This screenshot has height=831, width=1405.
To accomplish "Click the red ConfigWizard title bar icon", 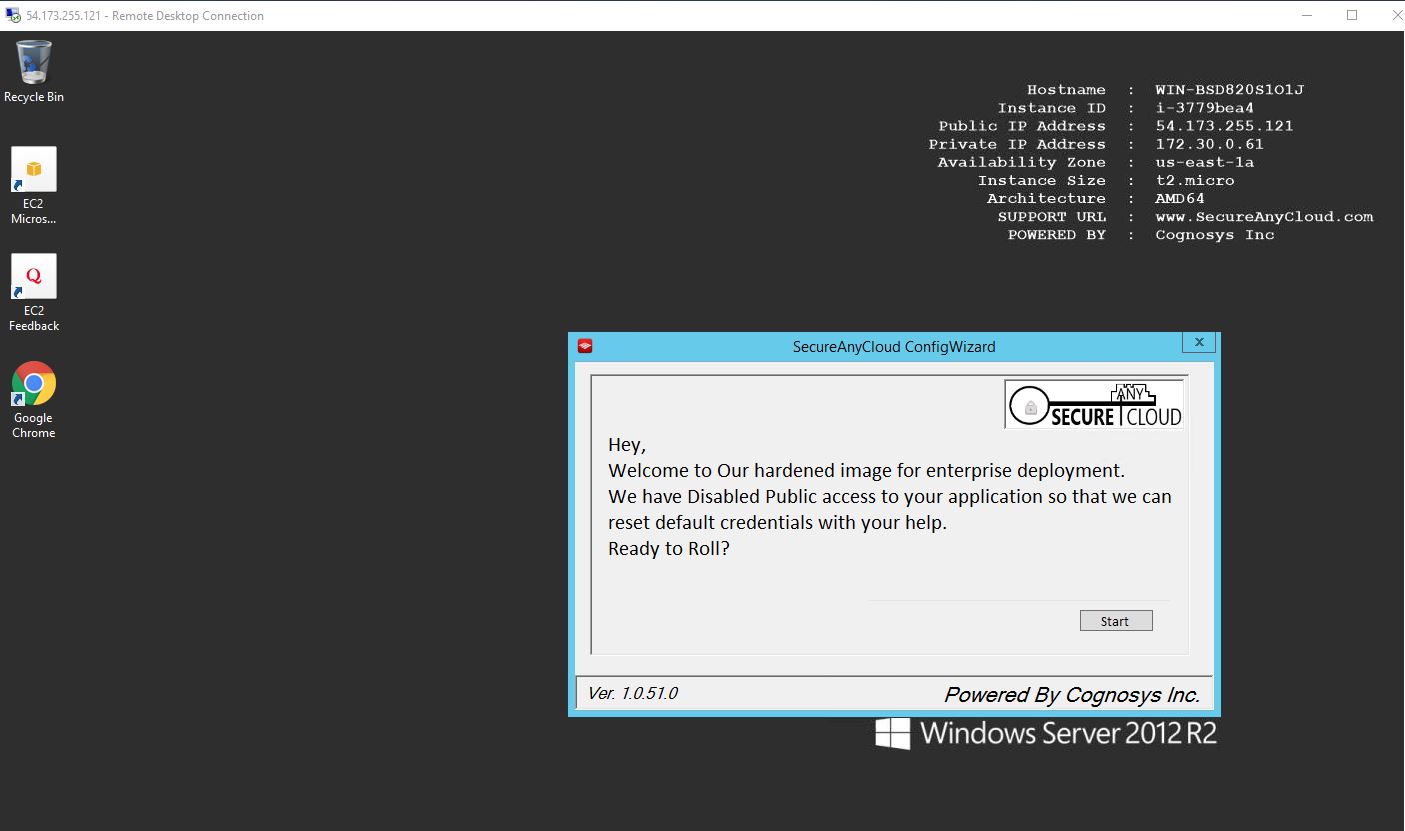I will point(585,346).
